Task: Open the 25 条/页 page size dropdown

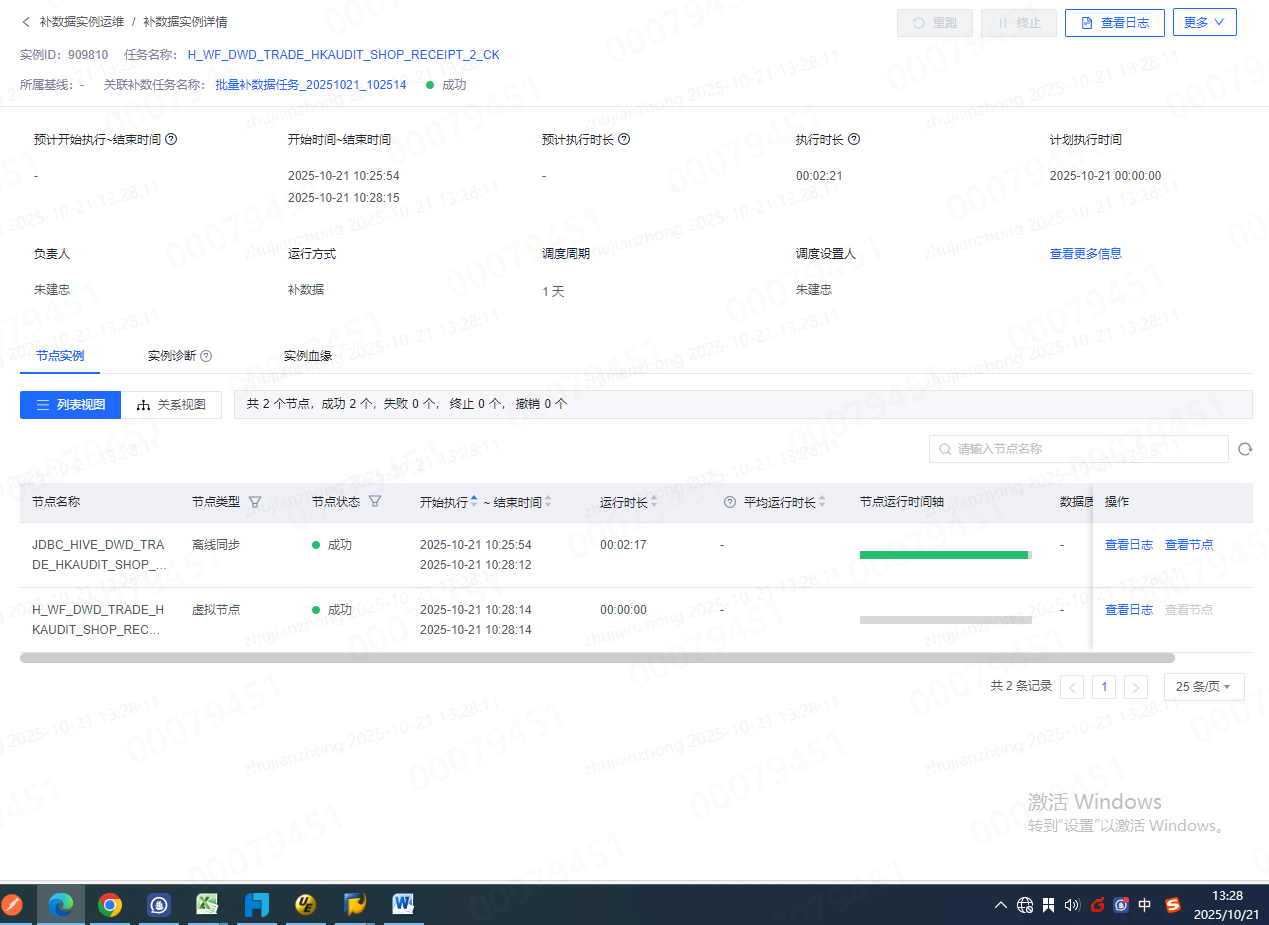Action: [x=1204, y=687]
